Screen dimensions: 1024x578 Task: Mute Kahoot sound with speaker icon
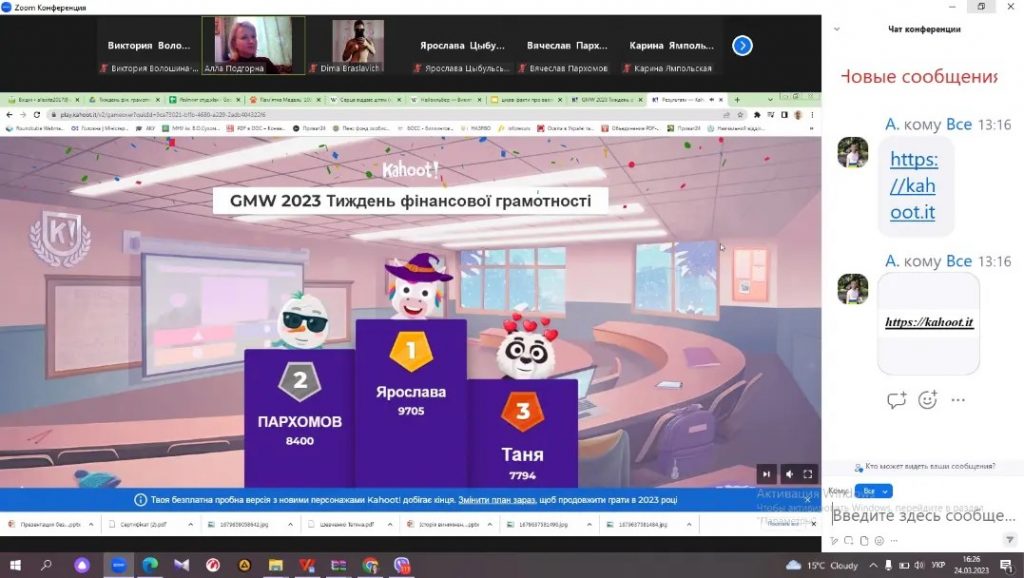click(x=788, y=474)
